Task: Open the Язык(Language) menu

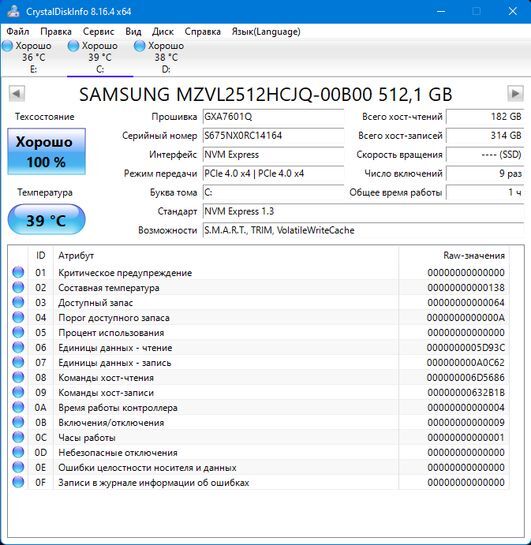Action: pos(266,32)
